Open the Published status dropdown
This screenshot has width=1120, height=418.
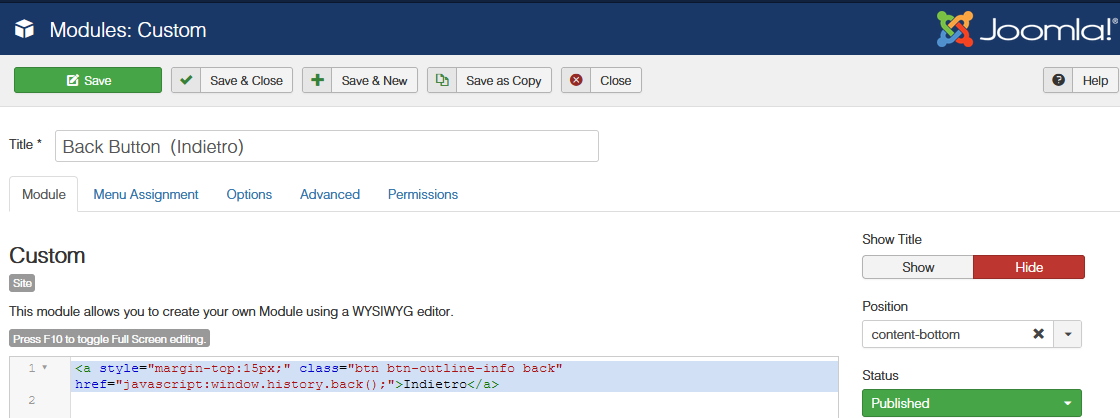(x=972, y=404)
